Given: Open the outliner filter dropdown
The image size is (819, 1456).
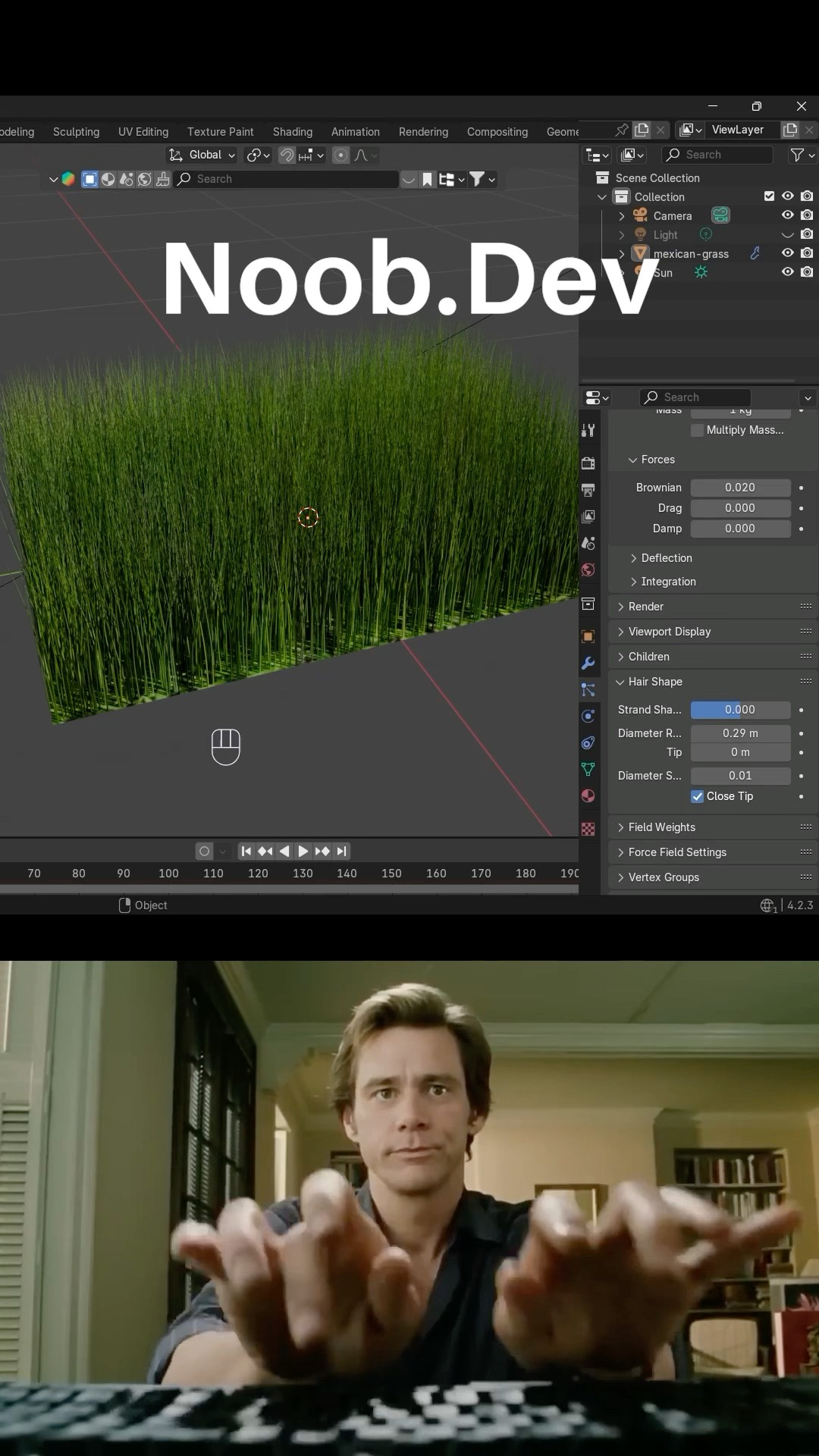Looking at the screenshot, I should click(802, 155).
